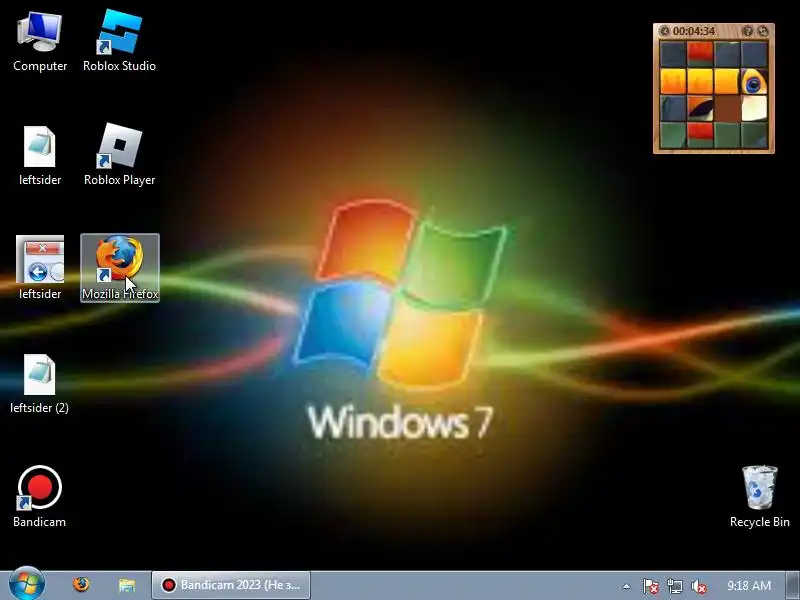The height and width of the screenshot is (600, 800).
Task: Click the Show desktop strip in the taskbar
Action: [x=793, y=586]
